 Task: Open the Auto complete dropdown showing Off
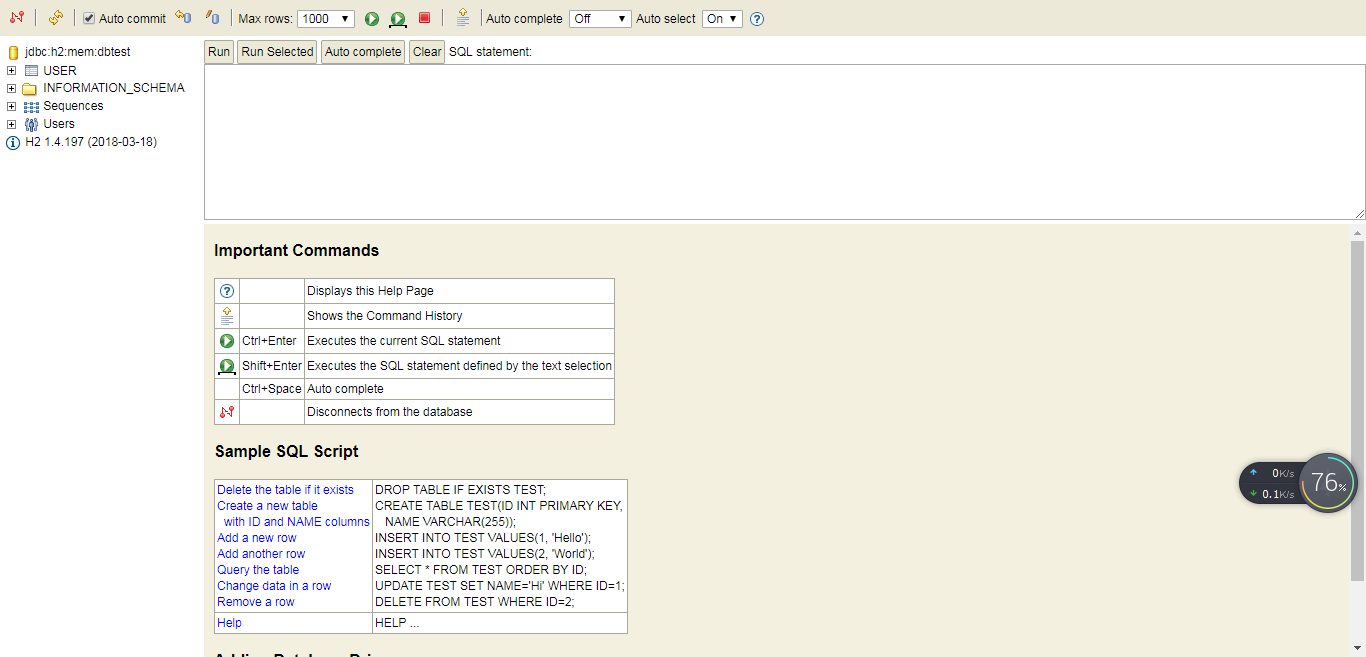(600, 19)
